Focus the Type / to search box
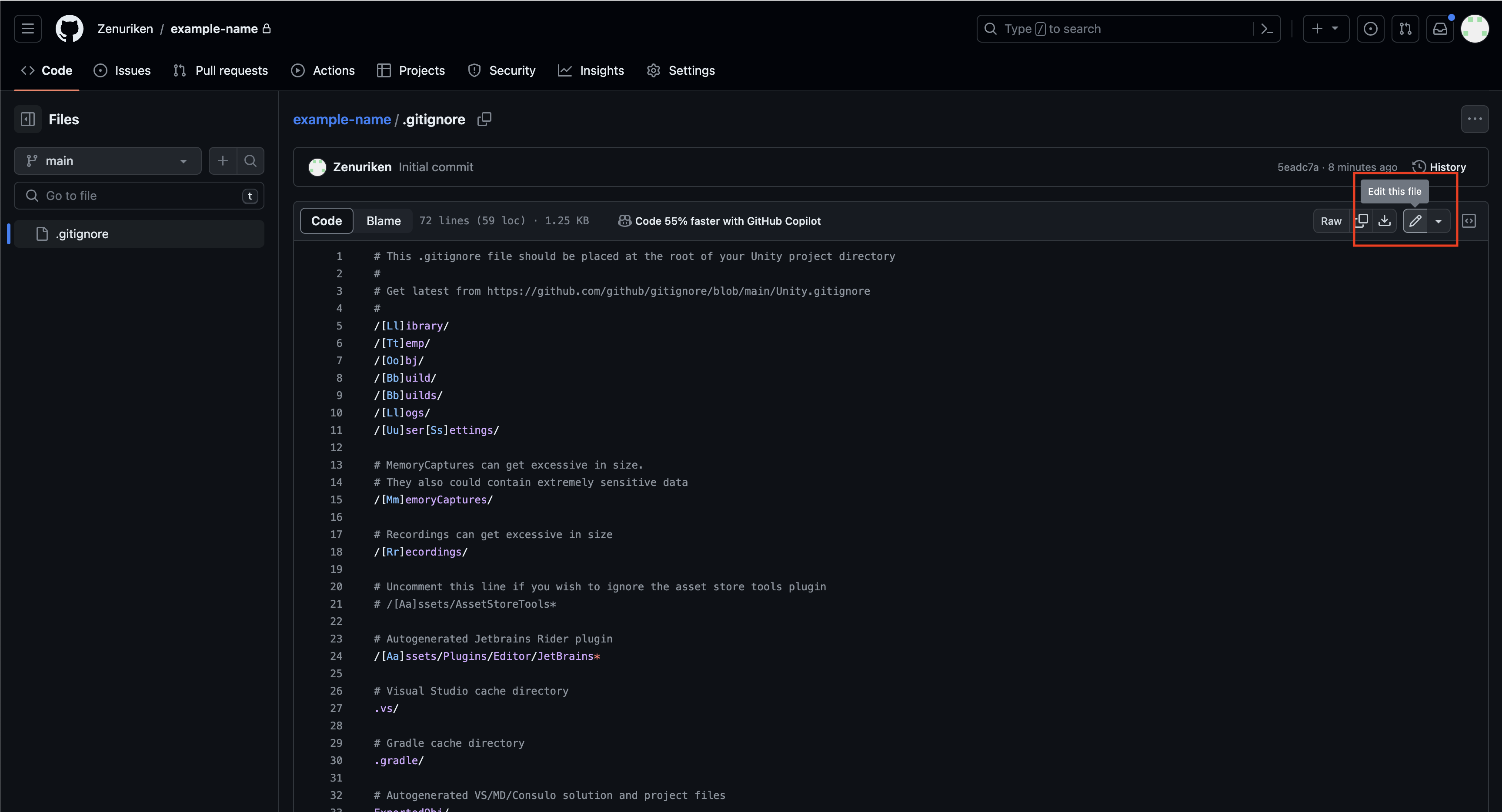The image size is (1502, 812). 1128,29
